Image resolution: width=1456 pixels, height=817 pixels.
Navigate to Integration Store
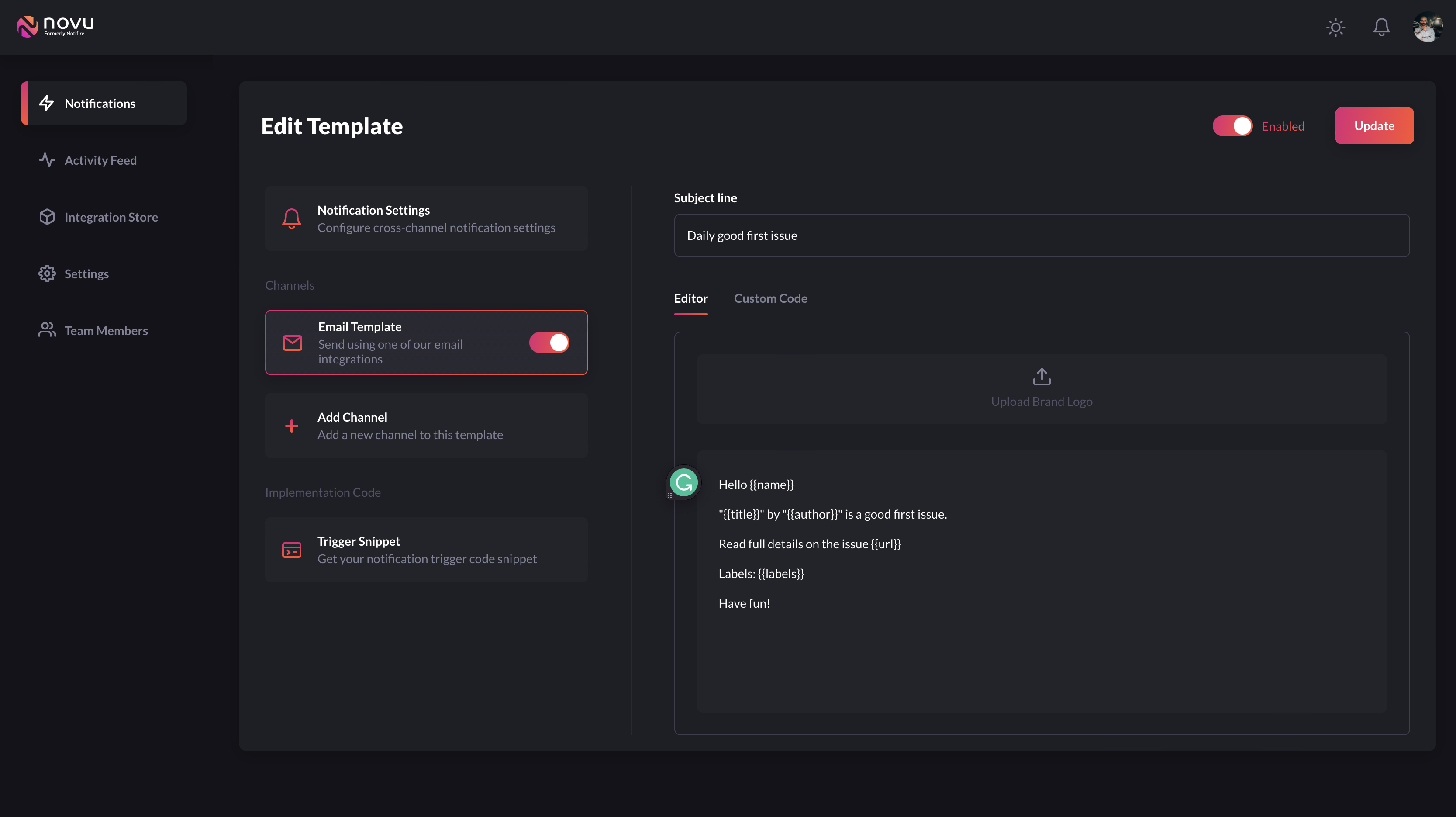111,216
